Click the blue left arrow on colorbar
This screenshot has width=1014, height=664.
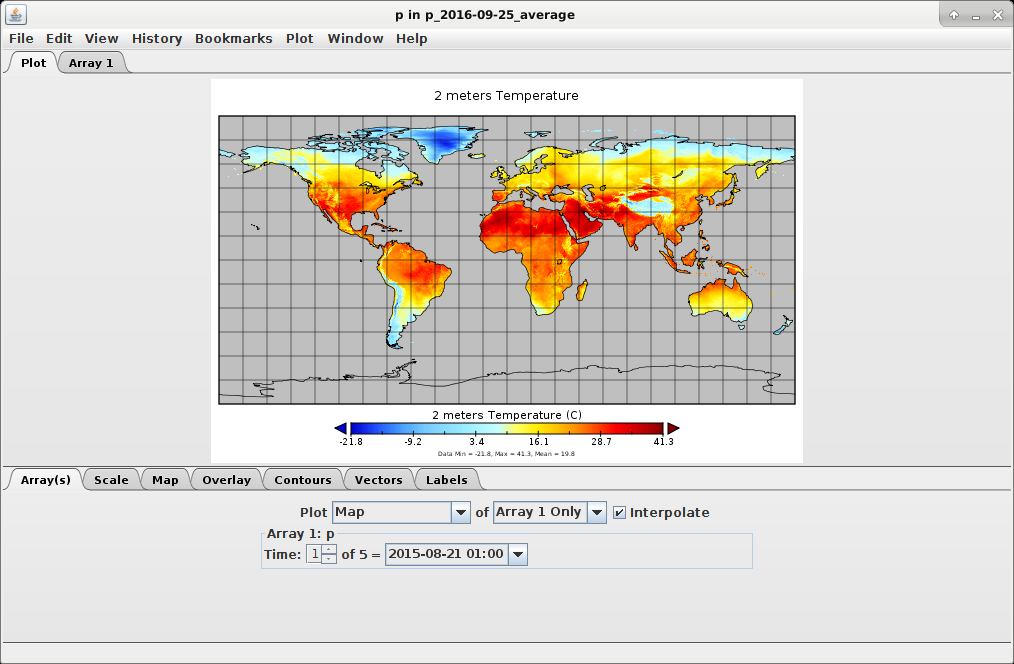341,428
